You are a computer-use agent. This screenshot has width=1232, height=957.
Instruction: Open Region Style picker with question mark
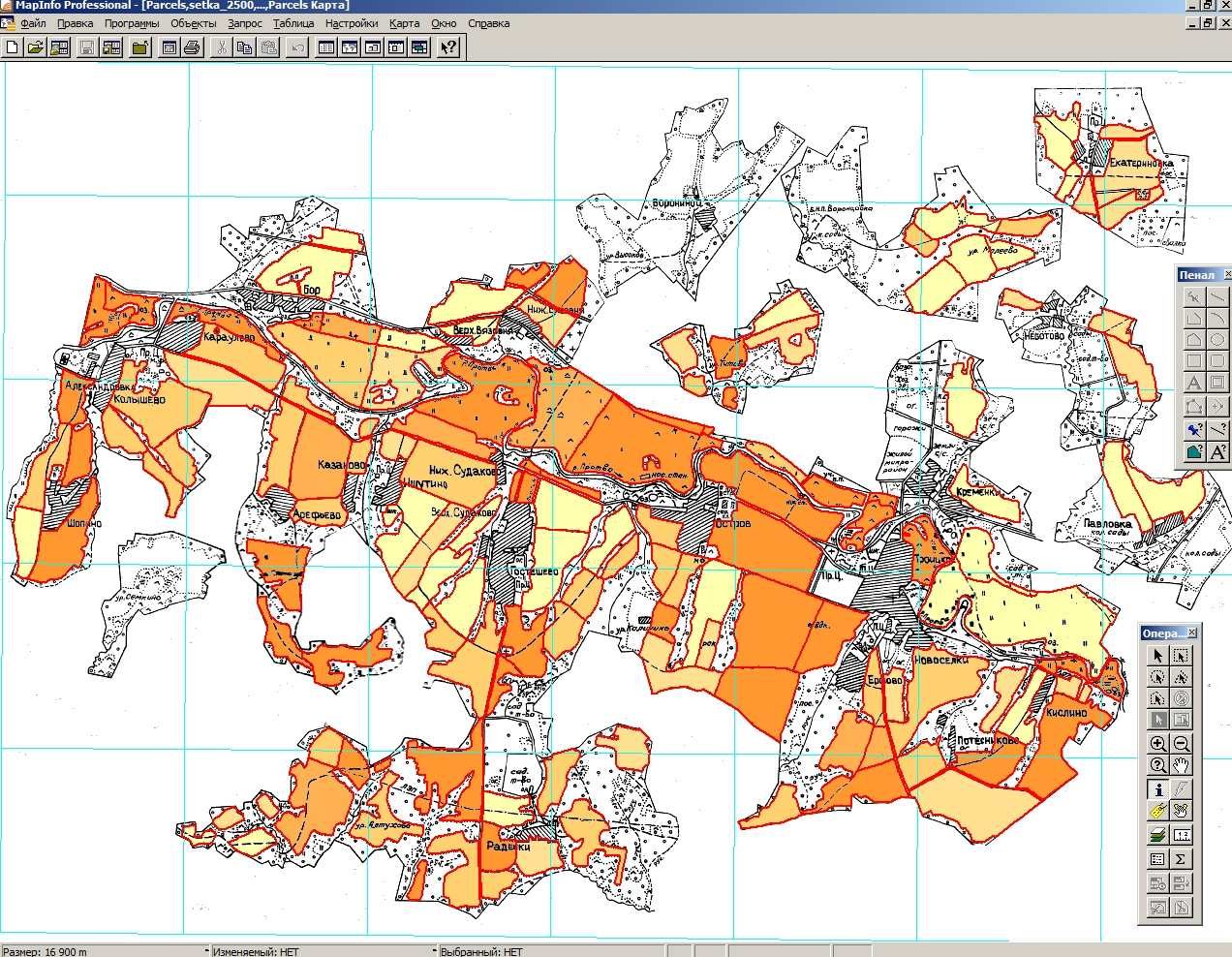pyautogui.click(x=1195, y=451)
